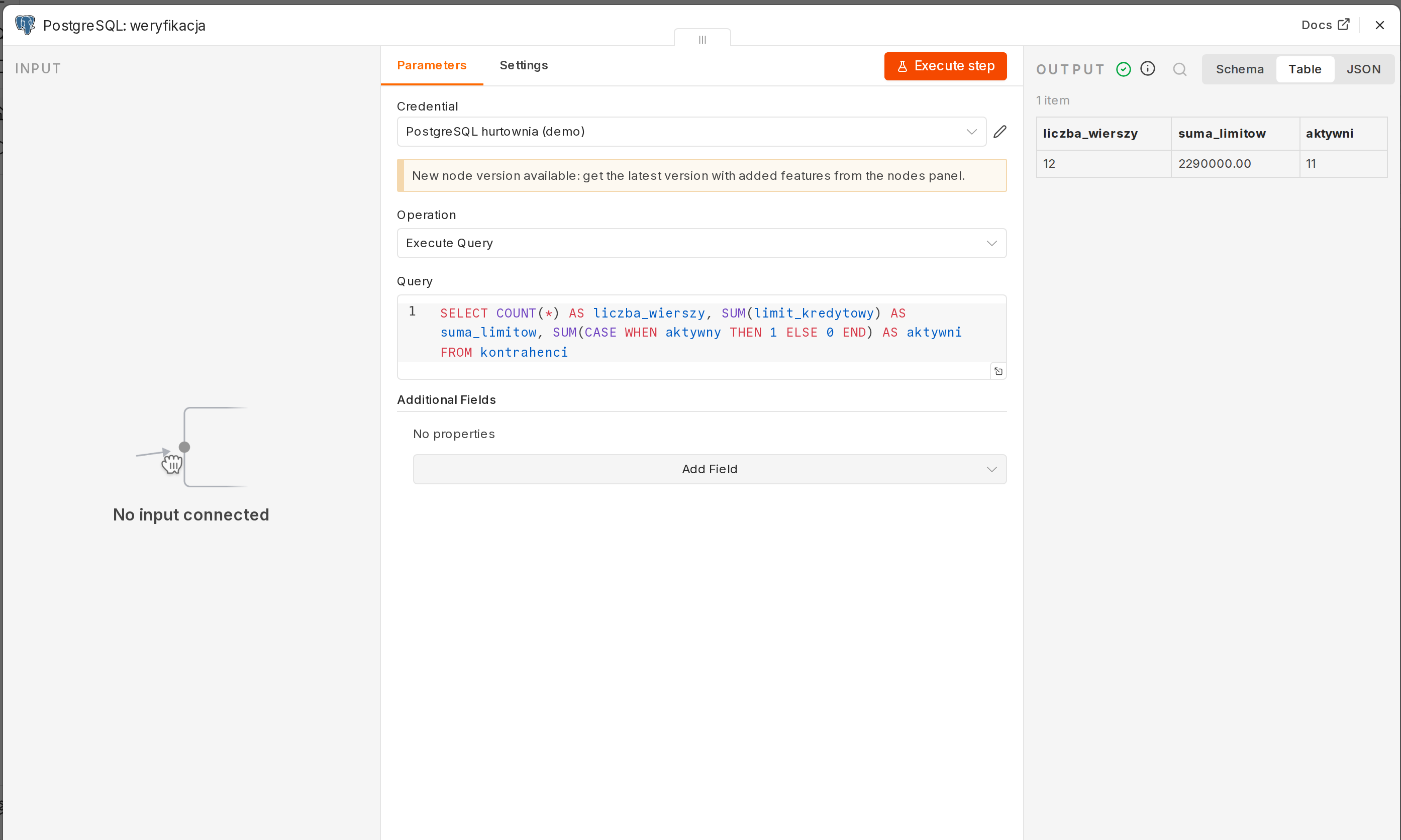Click the OUTPUT panel heading
This screenshot has height=840, width=1401.
click(1070, 69)
